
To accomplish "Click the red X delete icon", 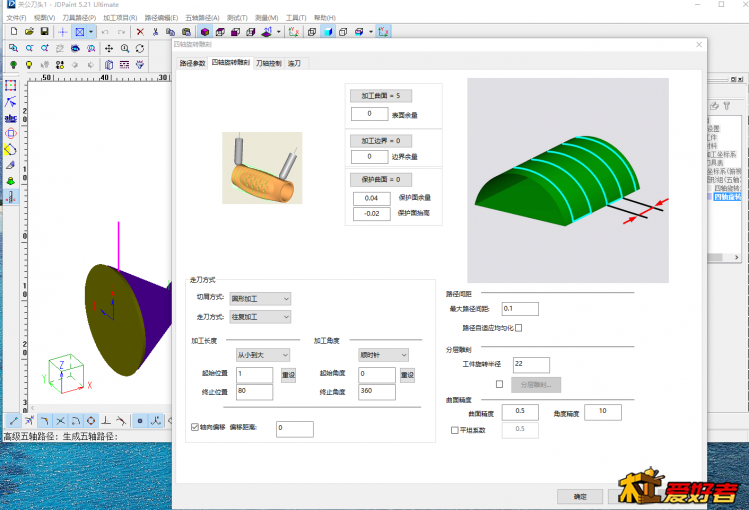I will (140, 32).
